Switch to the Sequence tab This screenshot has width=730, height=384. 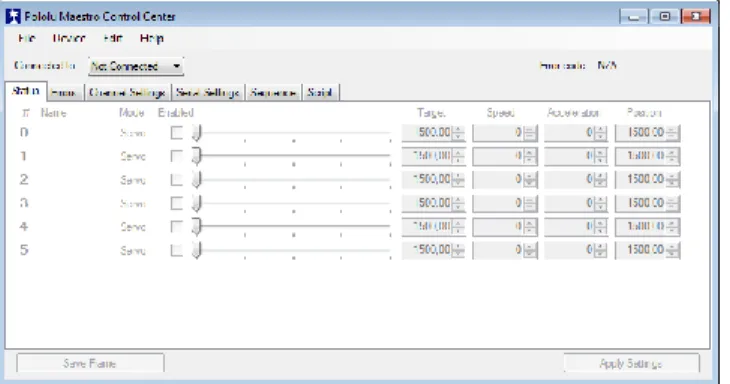[273, 93]
